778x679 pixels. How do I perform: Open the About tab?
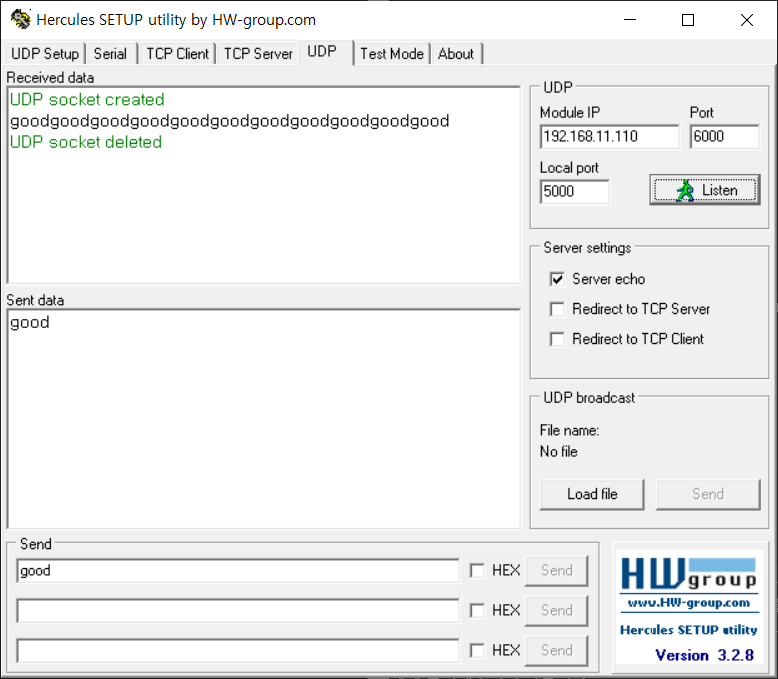tap(456, 54)
